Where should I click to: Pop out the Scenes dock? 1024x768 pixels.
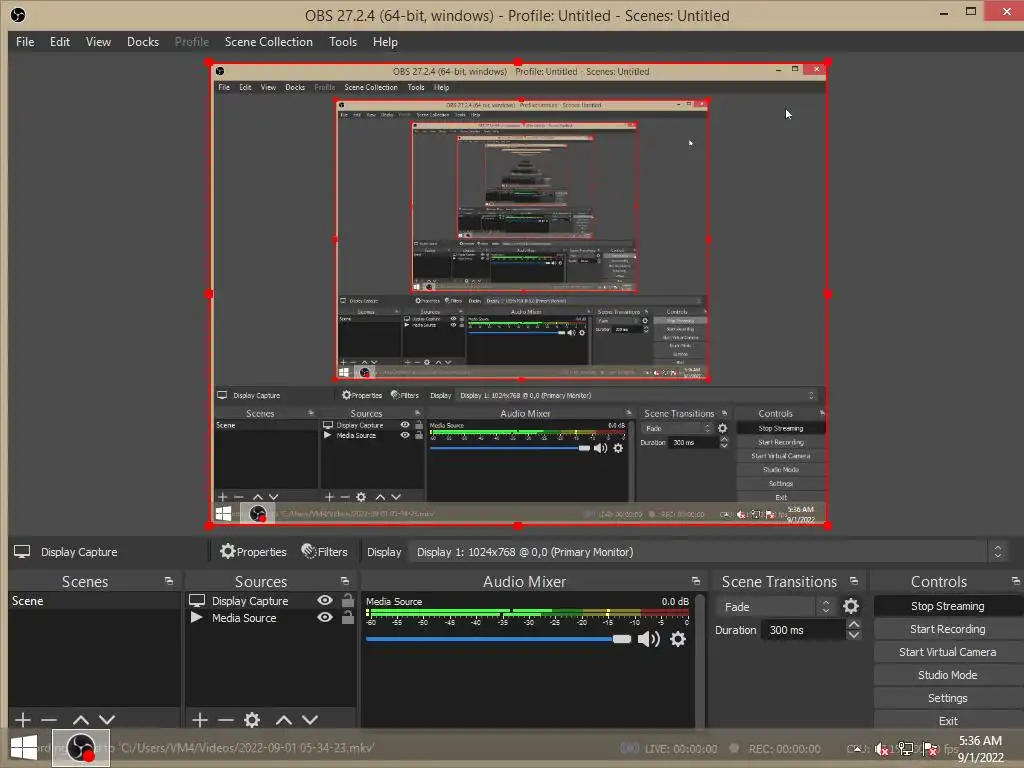click(169, 581)
